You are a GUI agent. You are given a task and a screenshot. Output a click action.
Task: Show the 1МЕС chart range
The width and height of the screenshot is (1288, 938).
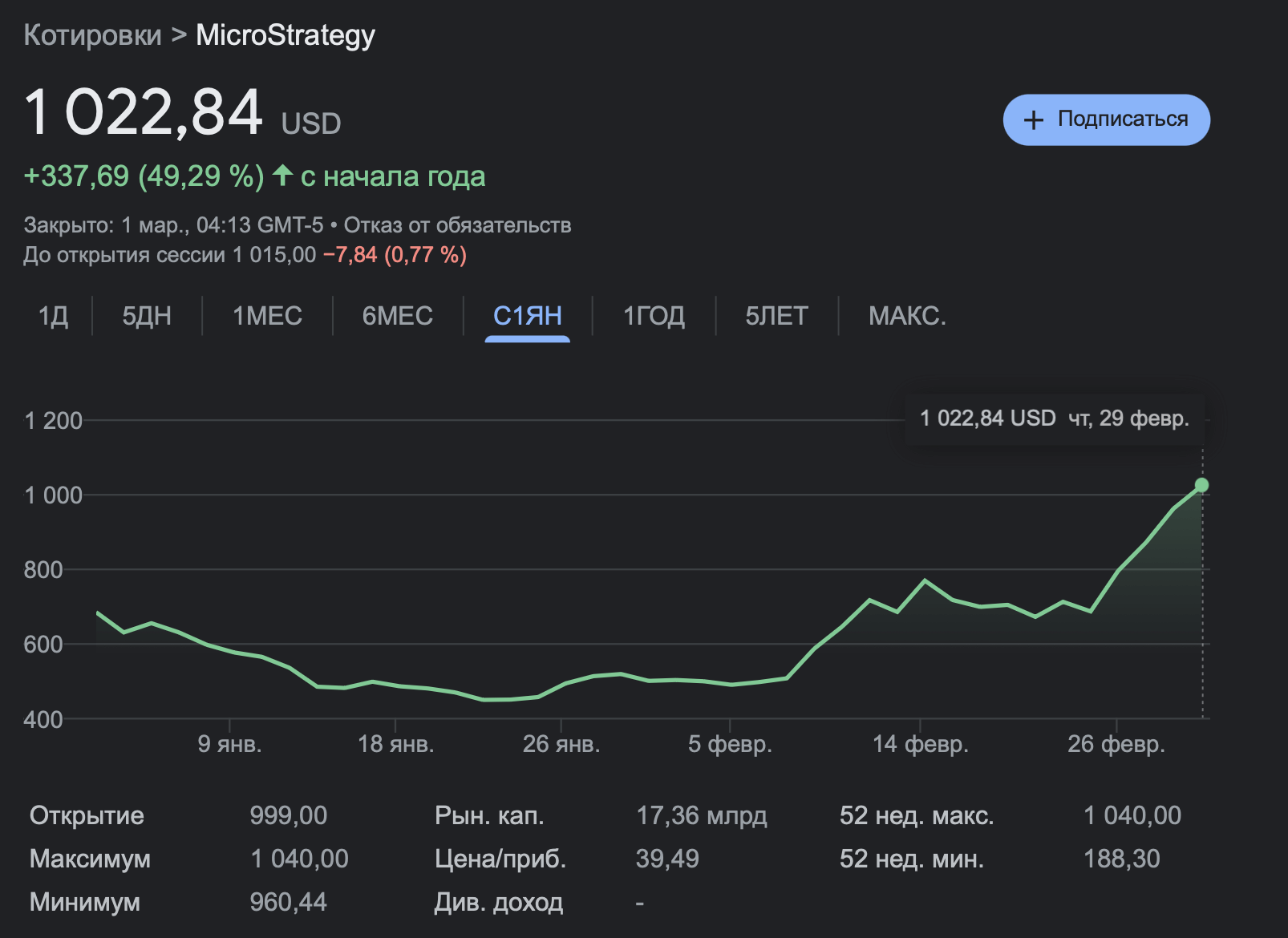click(x=267, y=316)
